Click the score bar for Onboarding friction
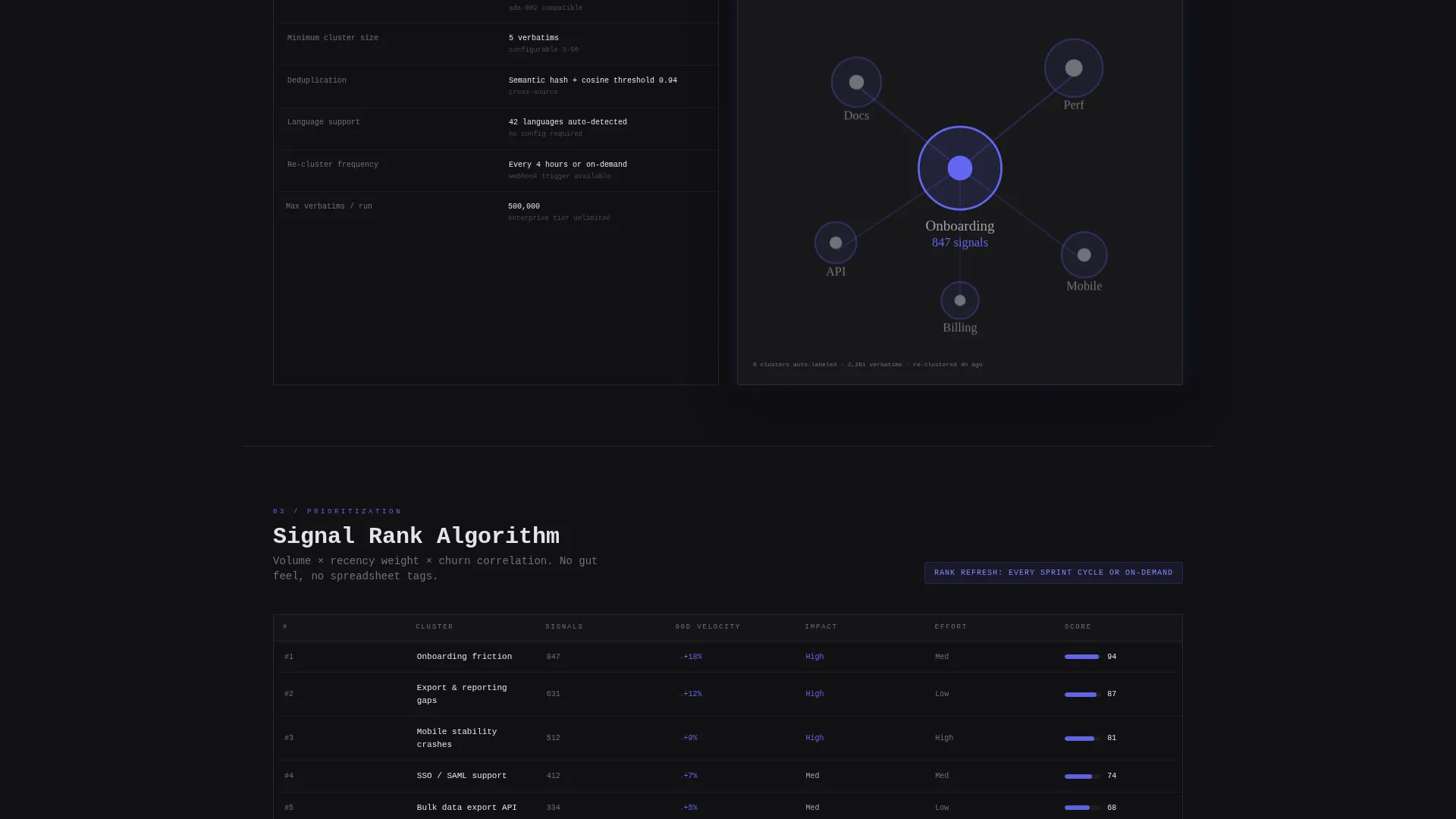Screen dimensions: 1456x819 (1083, 657)
